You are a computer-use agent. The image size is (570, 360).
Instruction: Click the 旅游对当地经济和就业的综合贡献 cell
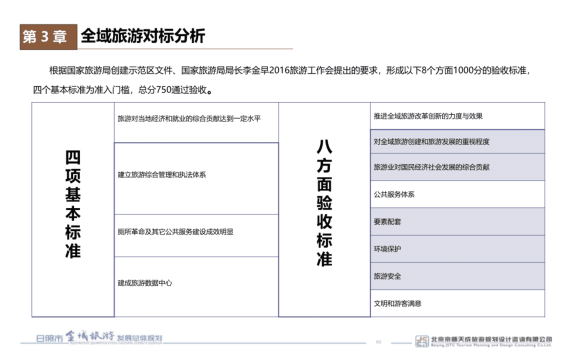point(196,123)
